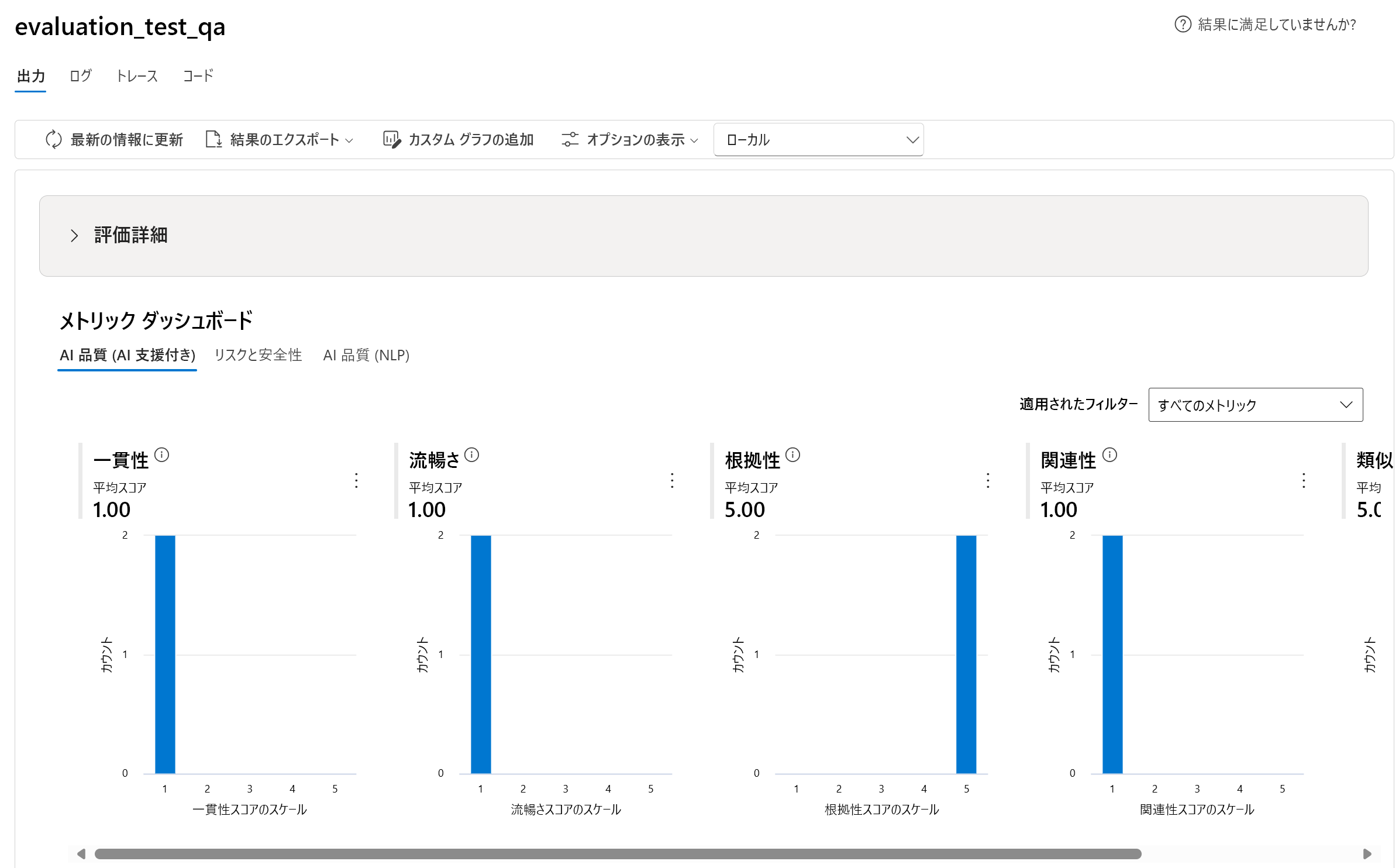Open the トレース tab
The width and height of the screenshot is (1399, 868).
tap(136, 76)
